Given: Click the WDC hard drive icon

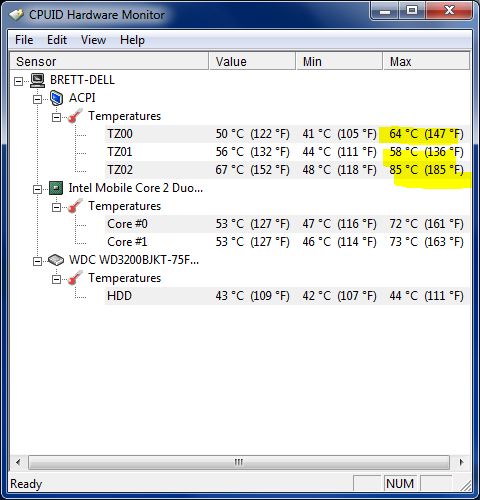Looking at the screenshot, I should point(56,260).
